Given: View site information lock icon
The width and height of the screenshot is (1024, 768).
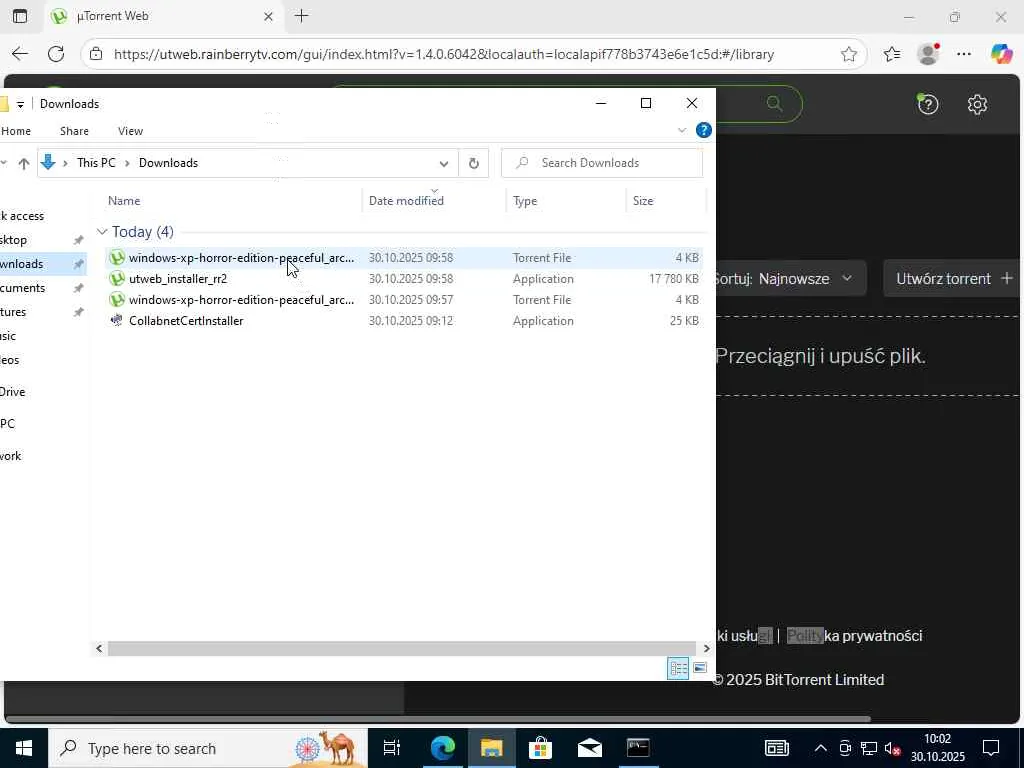Looking at the screenshot, I should 96,54.
